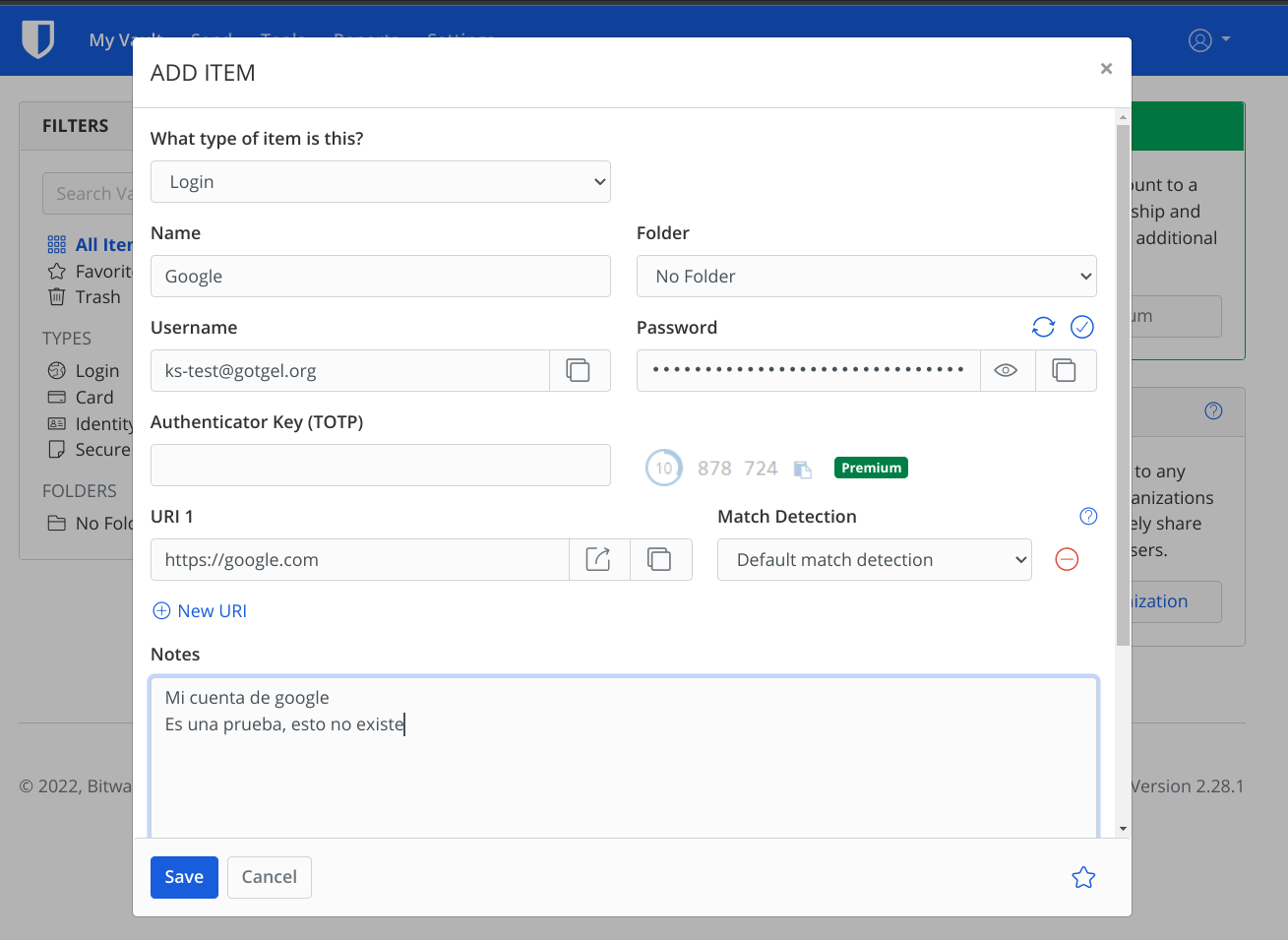Copy the URI to clipboard
Image resolution: width=1288 pixels, height=940 pixels.
tap(660, 560)
